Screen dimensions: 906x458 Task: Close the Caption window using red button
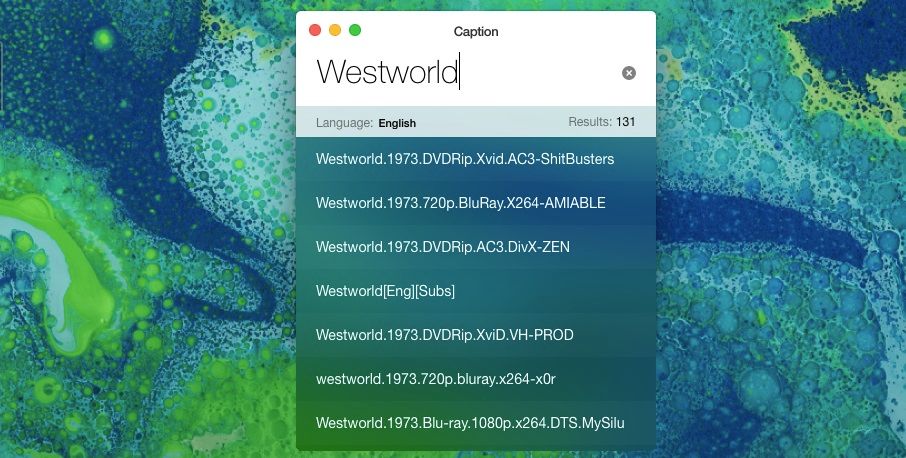(x=314, y=31)
